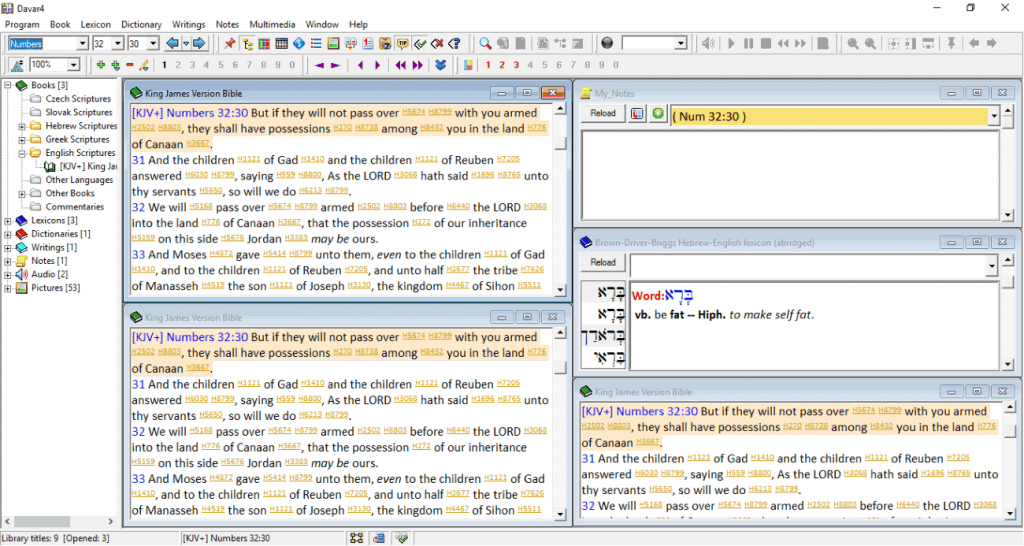Open the Numbers book dropdown
The image size is (1024, 546).
(x=81, y=44)
